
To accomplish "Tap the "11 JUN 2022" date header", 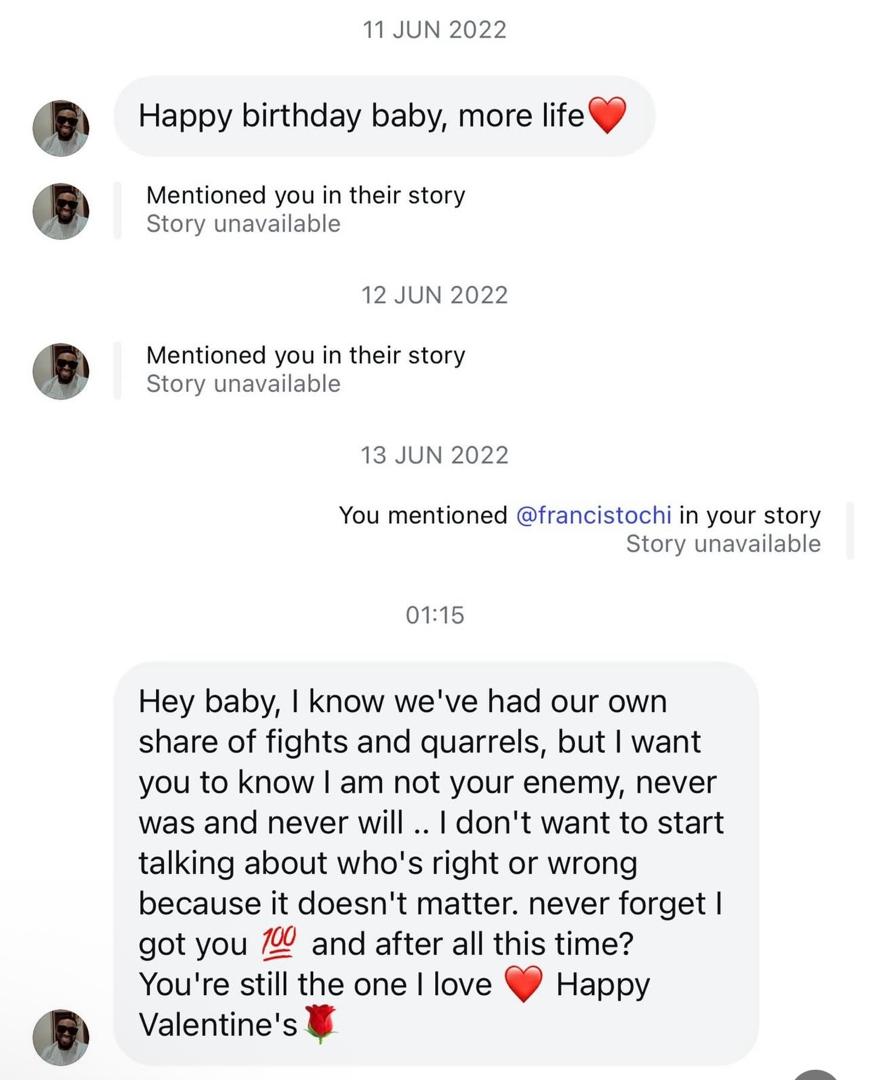I will pos(434,30).
